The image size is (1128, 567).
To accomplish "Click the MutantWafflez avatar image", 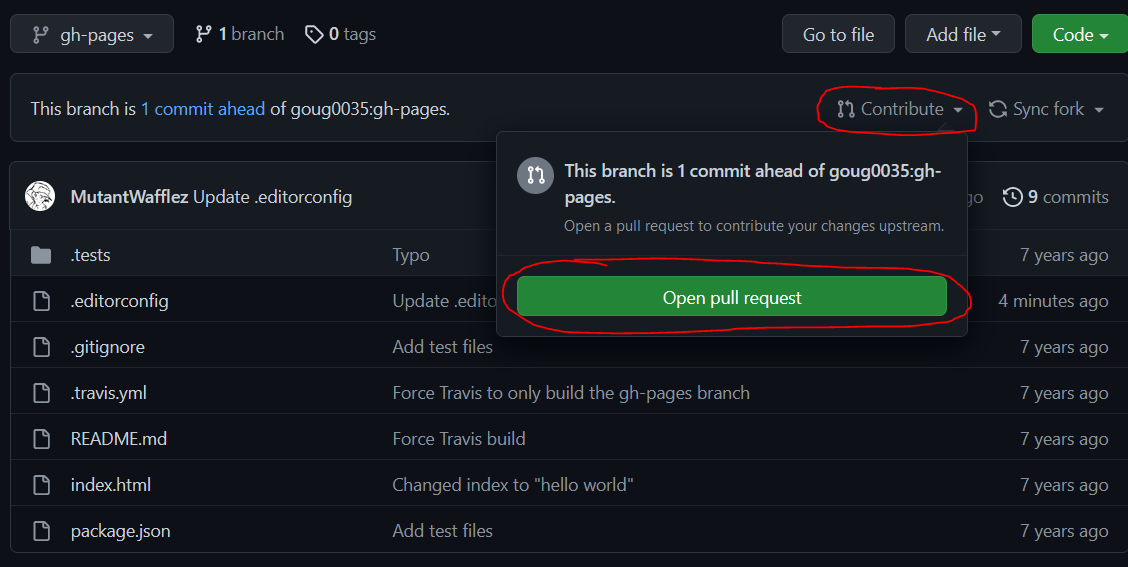I will (40, 196).
